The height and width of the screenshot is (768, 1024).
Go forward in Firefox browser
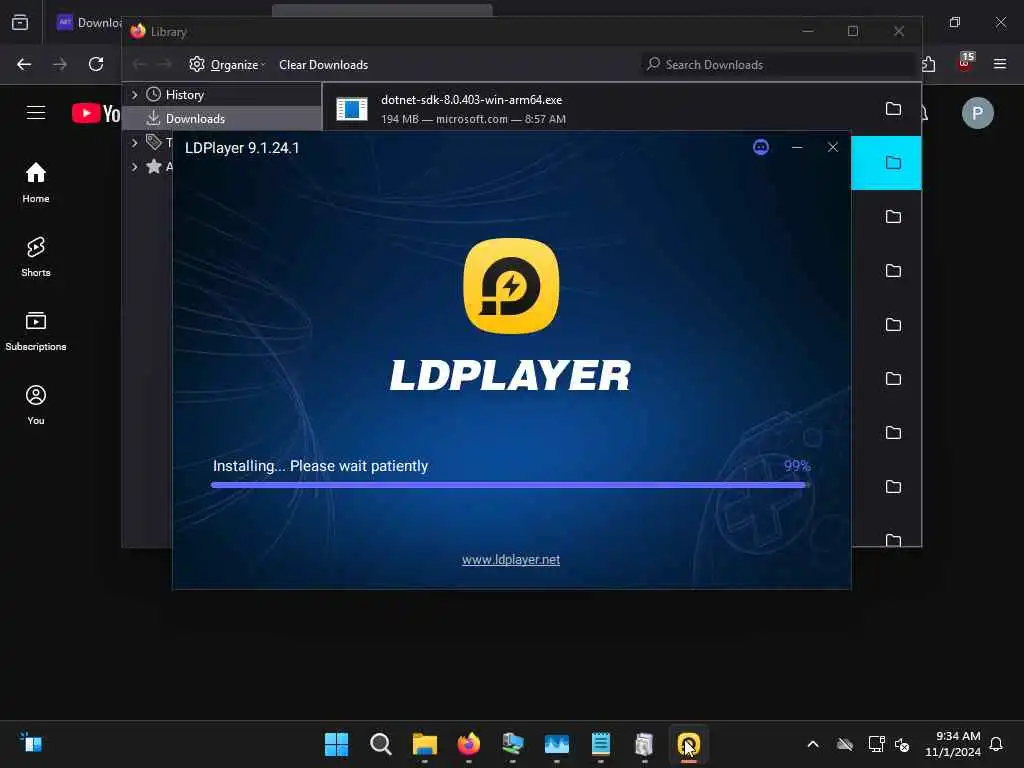tap(59, 64)
